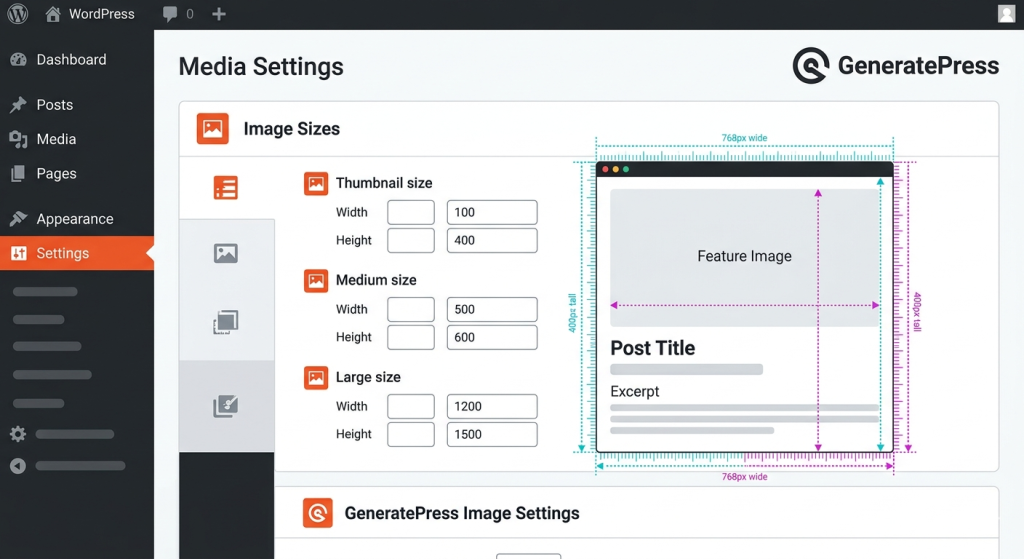The image size is (1024, 559).
Task: Click the Settings sliders icon
Action: [x=19, y=253]
